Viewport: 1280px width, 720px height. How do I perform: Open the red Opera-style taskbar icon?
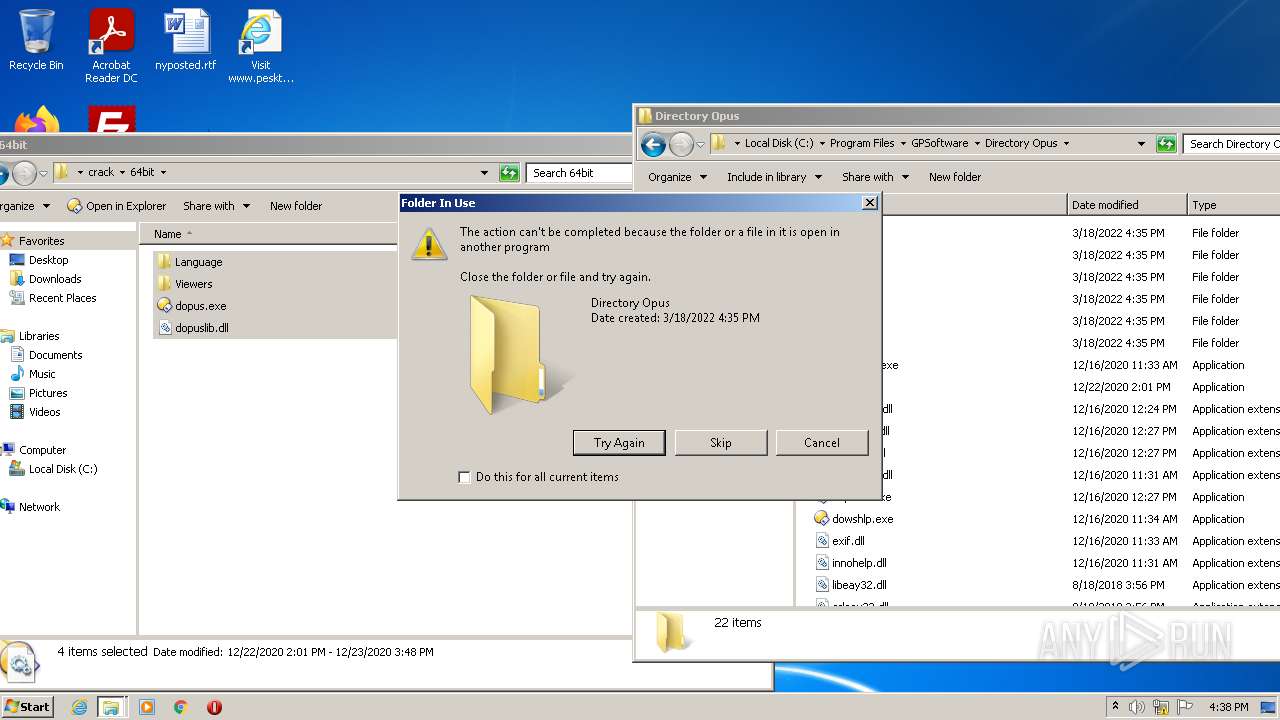[x=214, y=707]
